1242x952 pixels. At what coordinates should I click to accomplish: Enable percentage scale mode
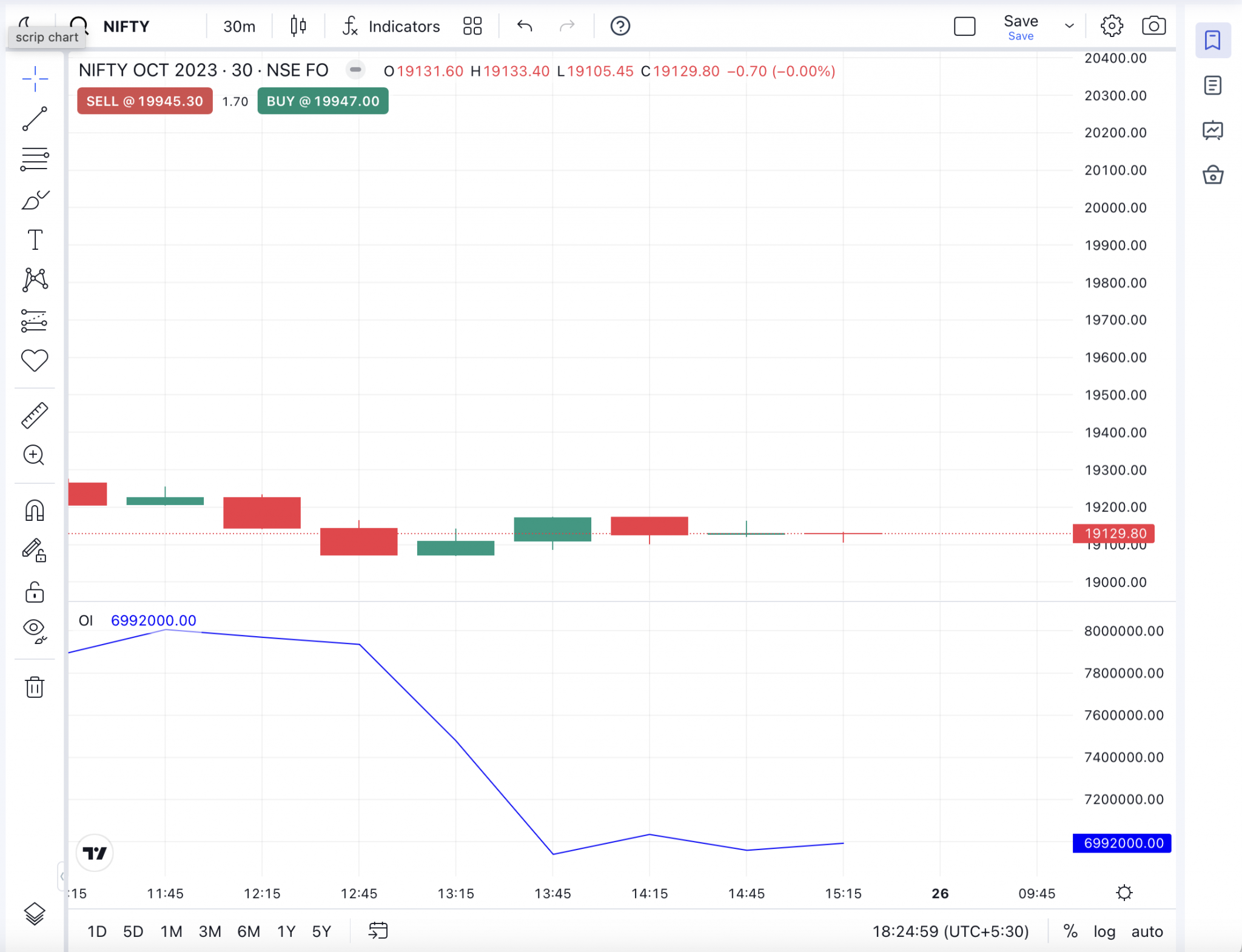(x=1071, y=931)
